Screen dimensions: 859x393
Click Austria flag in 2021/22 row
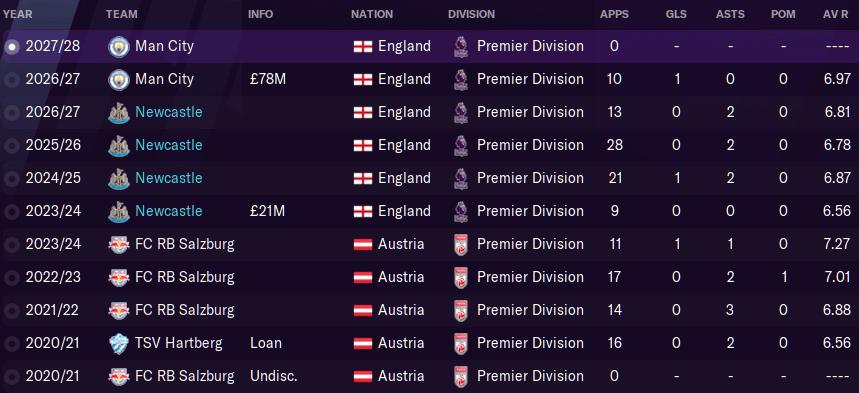point(363,310)
